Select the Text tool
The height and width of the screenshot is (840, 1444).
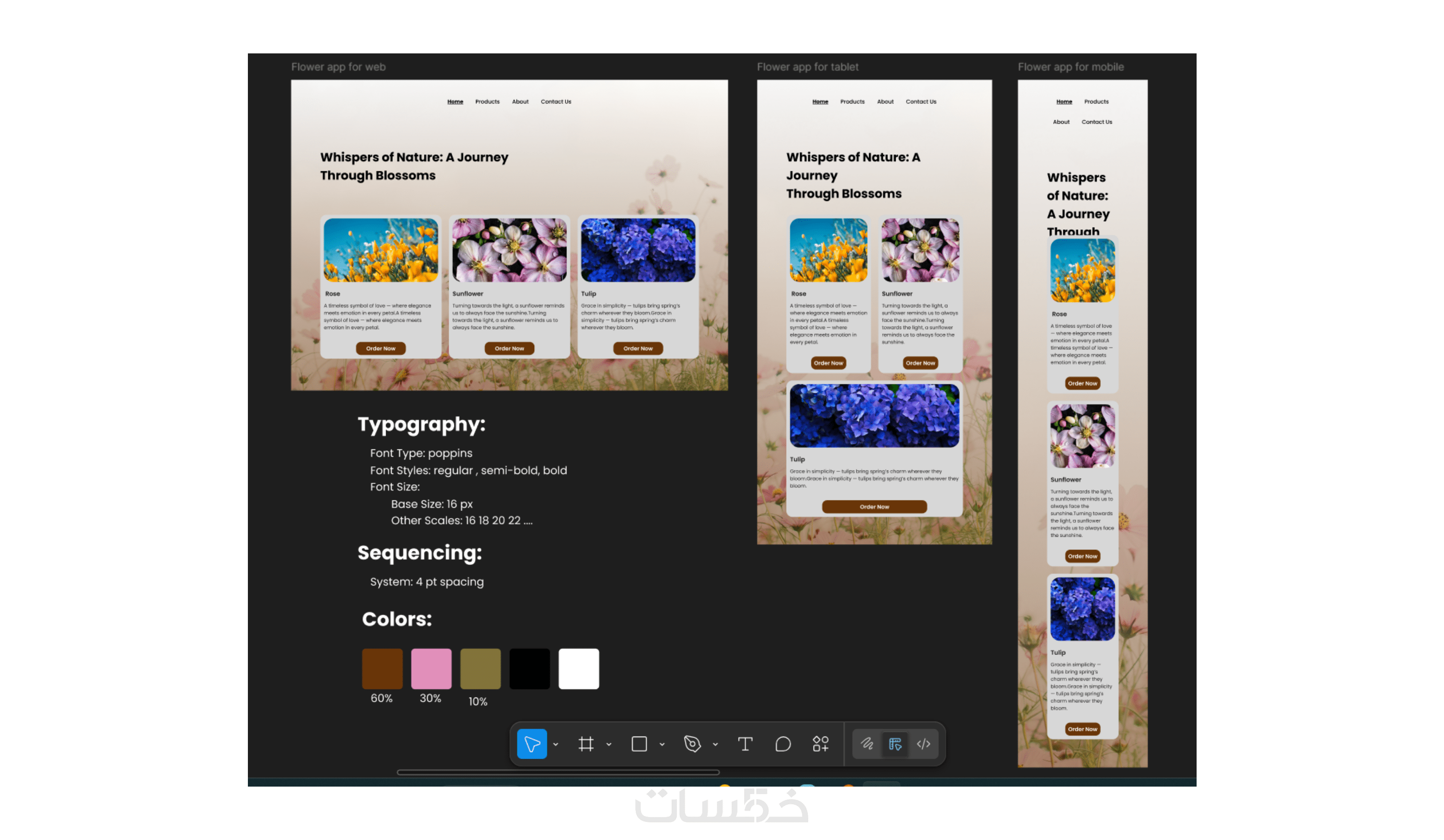745,744
